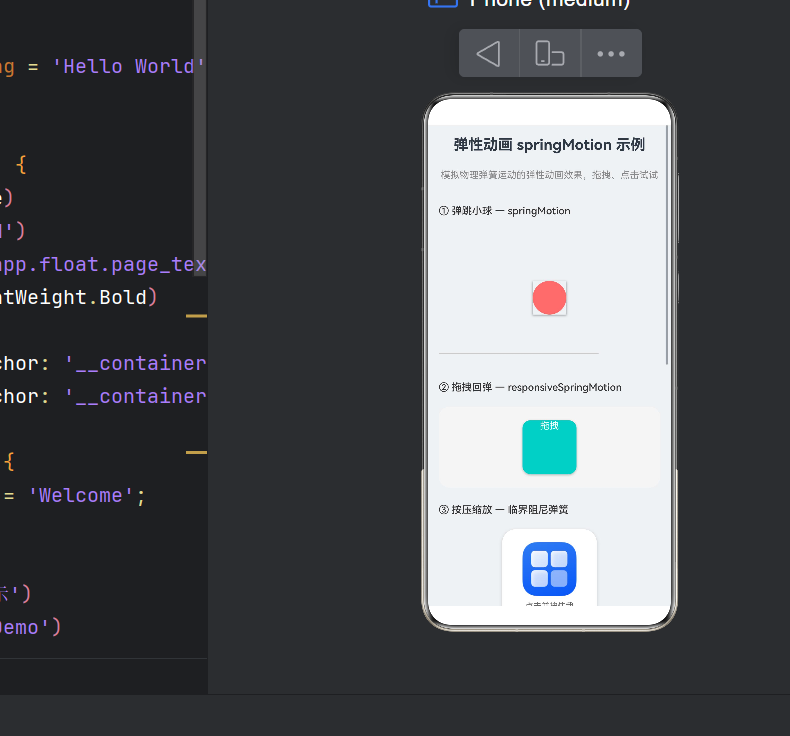
Task: Click the subtitle text under the preview title
Action: coord(549,175)
